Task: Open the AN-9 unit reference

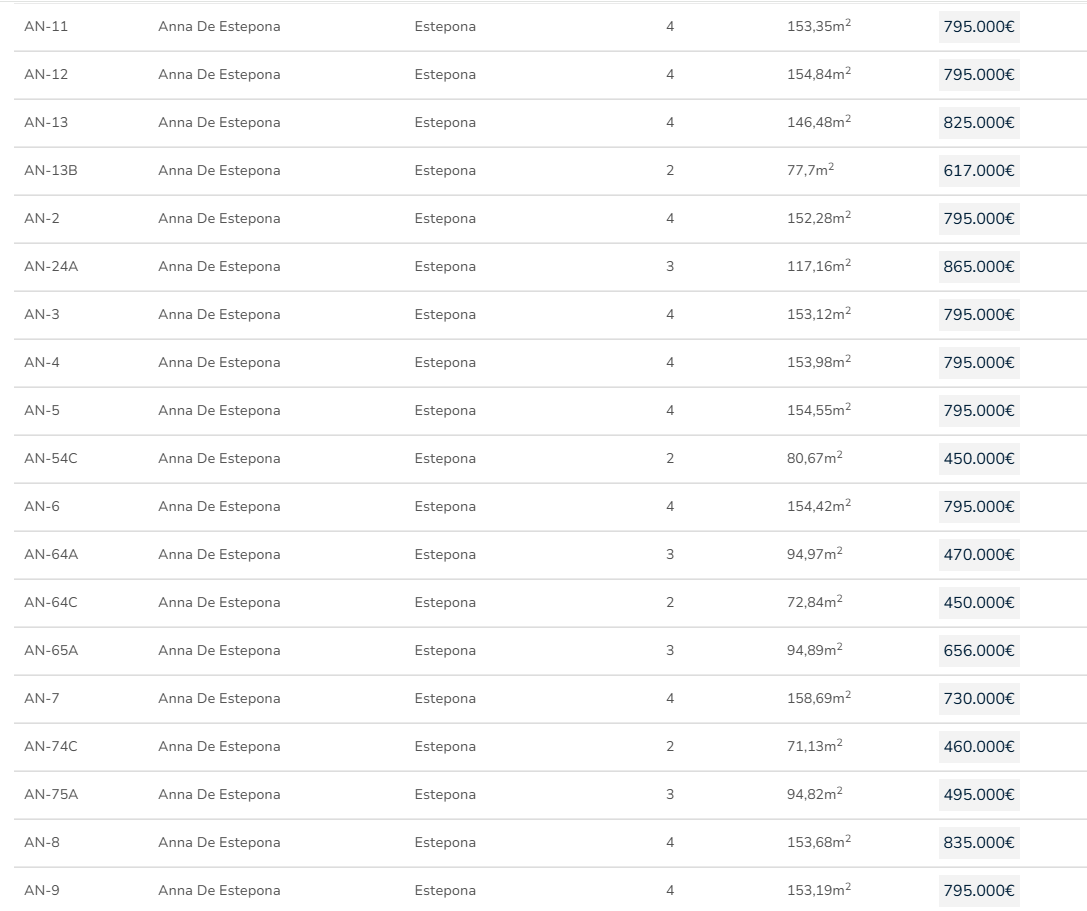Action: click(x=42, y=891)
